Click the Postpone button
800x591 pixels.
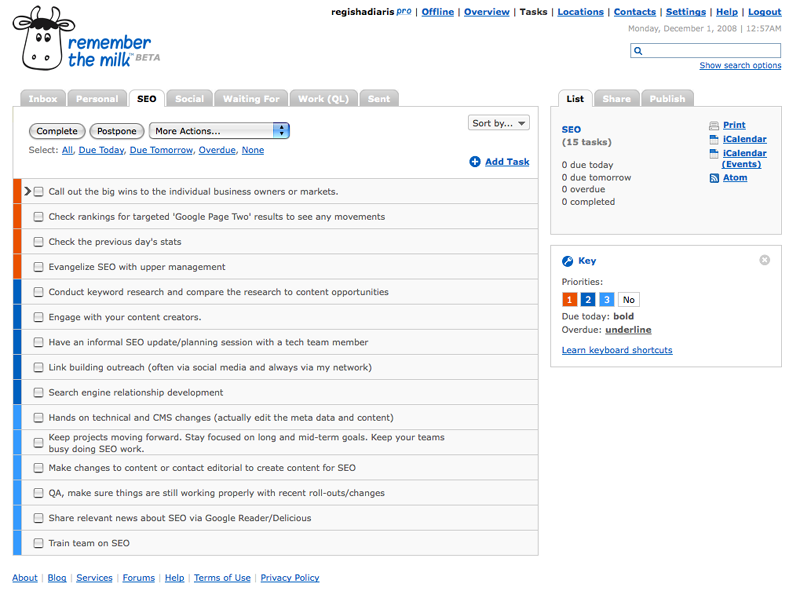click(x=116, y=131)
